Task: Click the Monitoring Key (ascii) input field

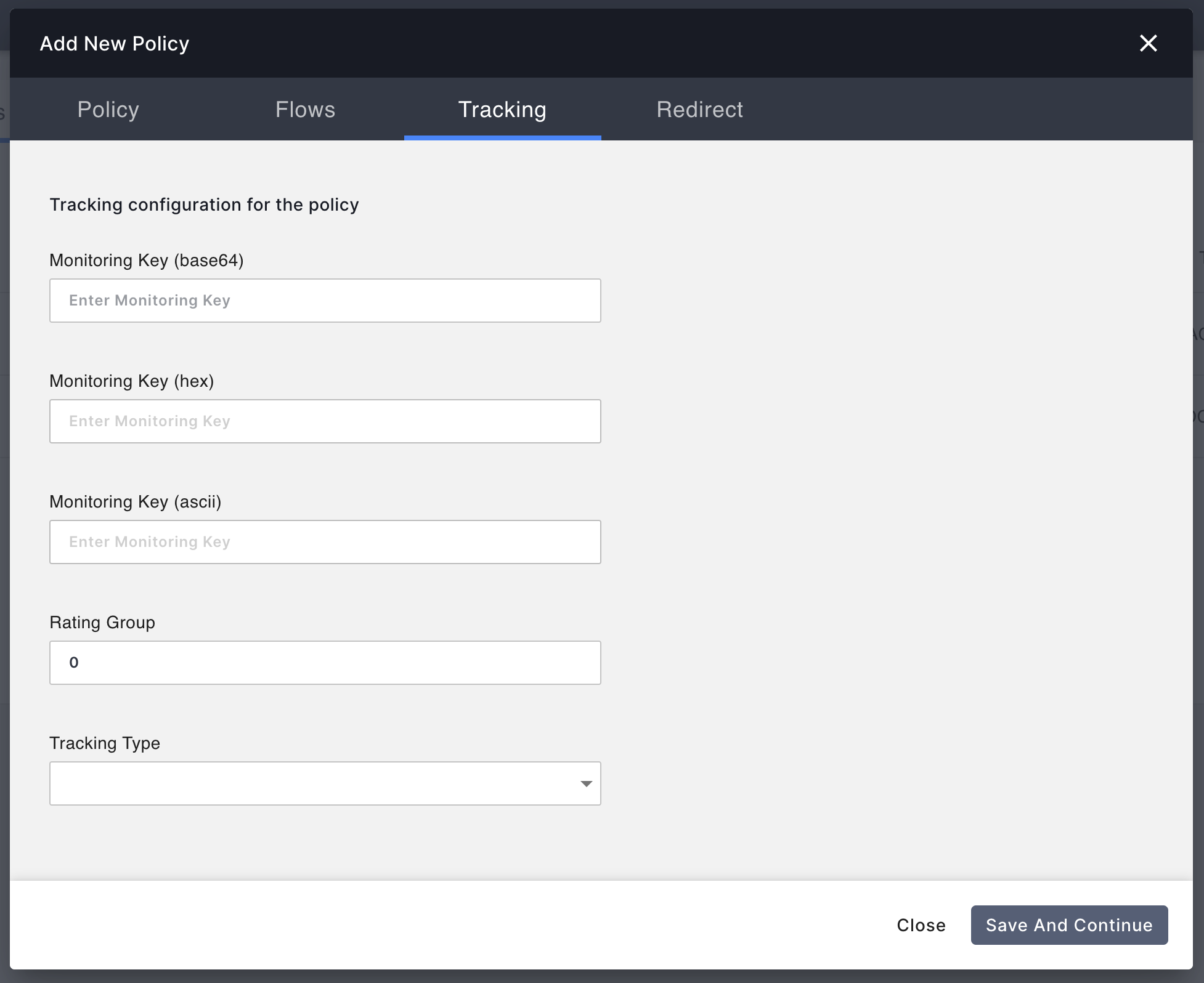Action: pos(325,542)
